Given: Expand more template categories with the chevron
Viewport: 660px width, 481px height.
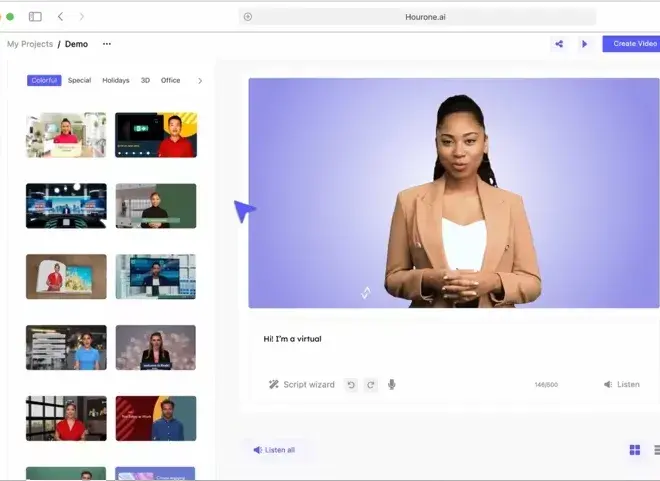Looking at the screenshot, I should coord(200,81).
